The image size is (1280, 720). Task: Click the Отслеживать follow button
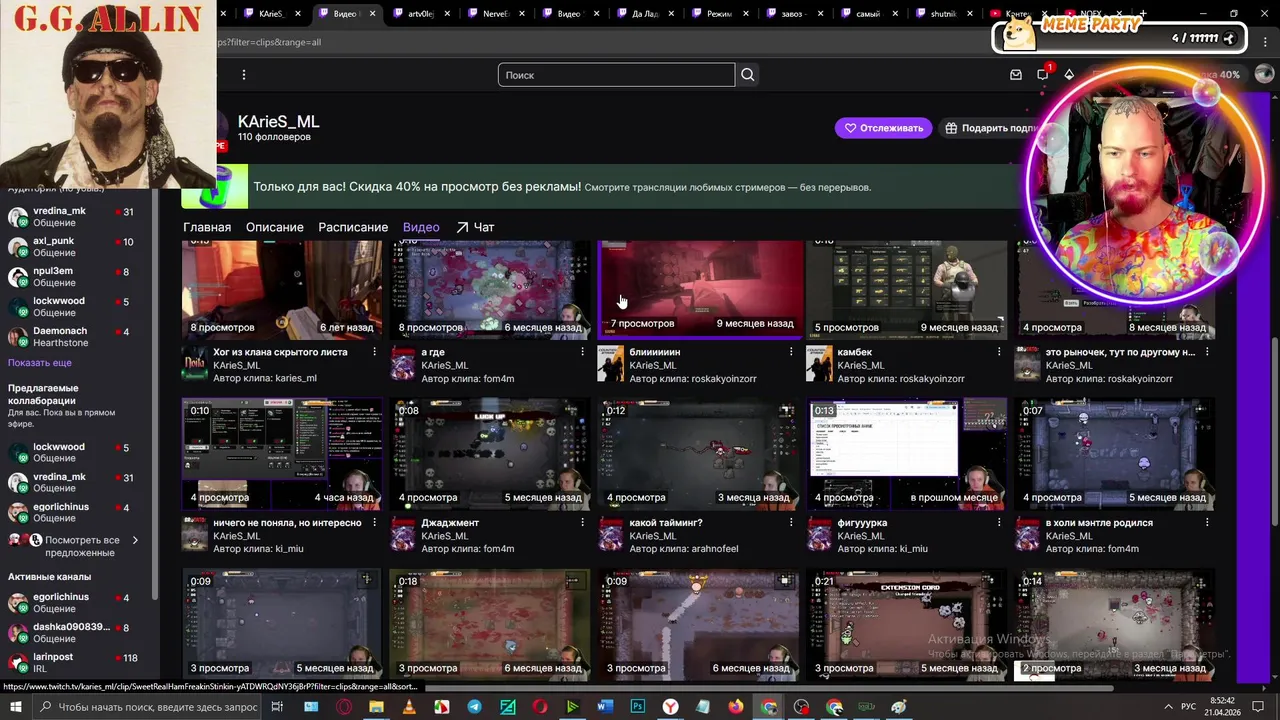tap(884, 128)
